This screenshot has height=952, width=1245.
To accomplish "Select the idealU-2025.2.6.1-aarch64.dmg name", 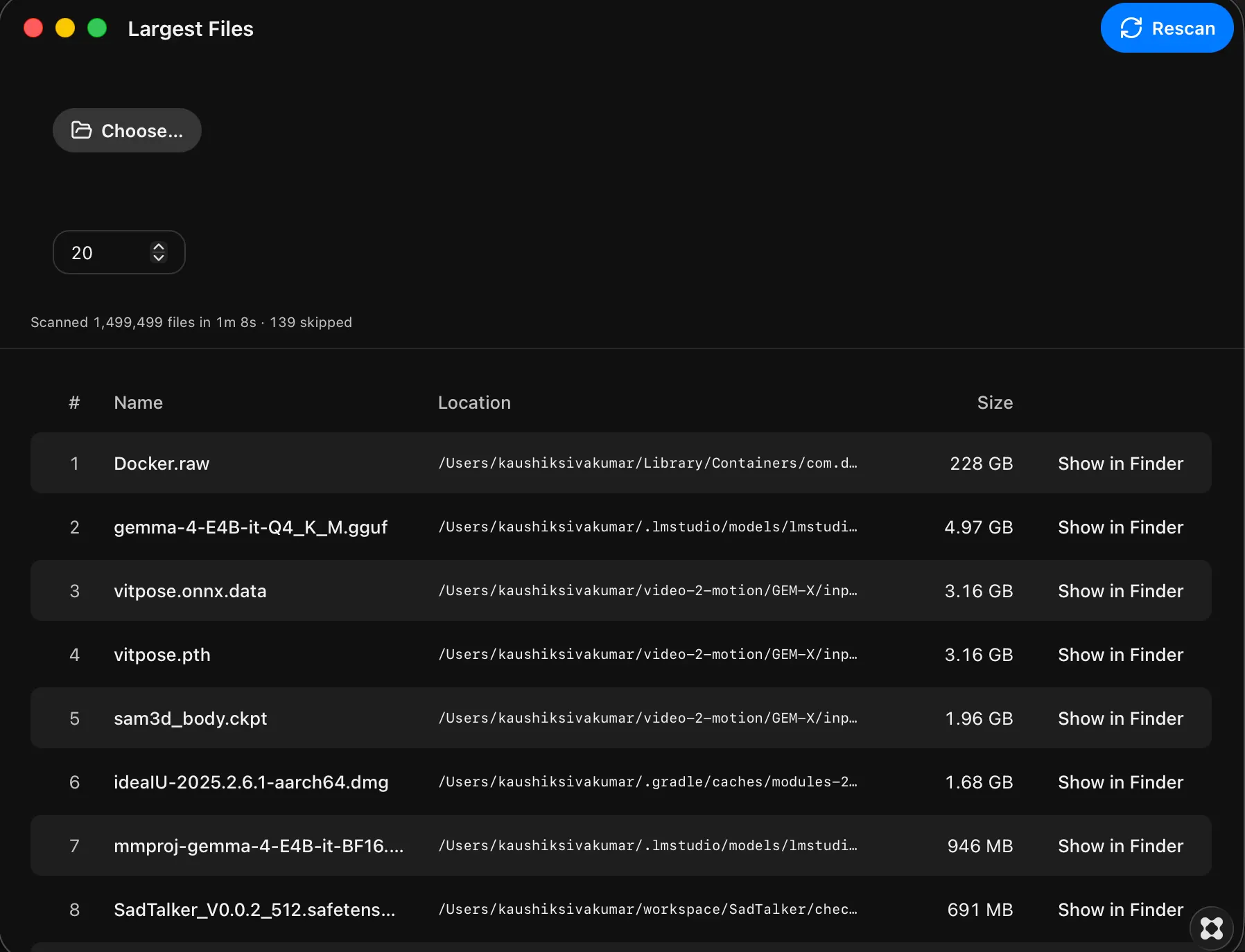I will point(251,782).
